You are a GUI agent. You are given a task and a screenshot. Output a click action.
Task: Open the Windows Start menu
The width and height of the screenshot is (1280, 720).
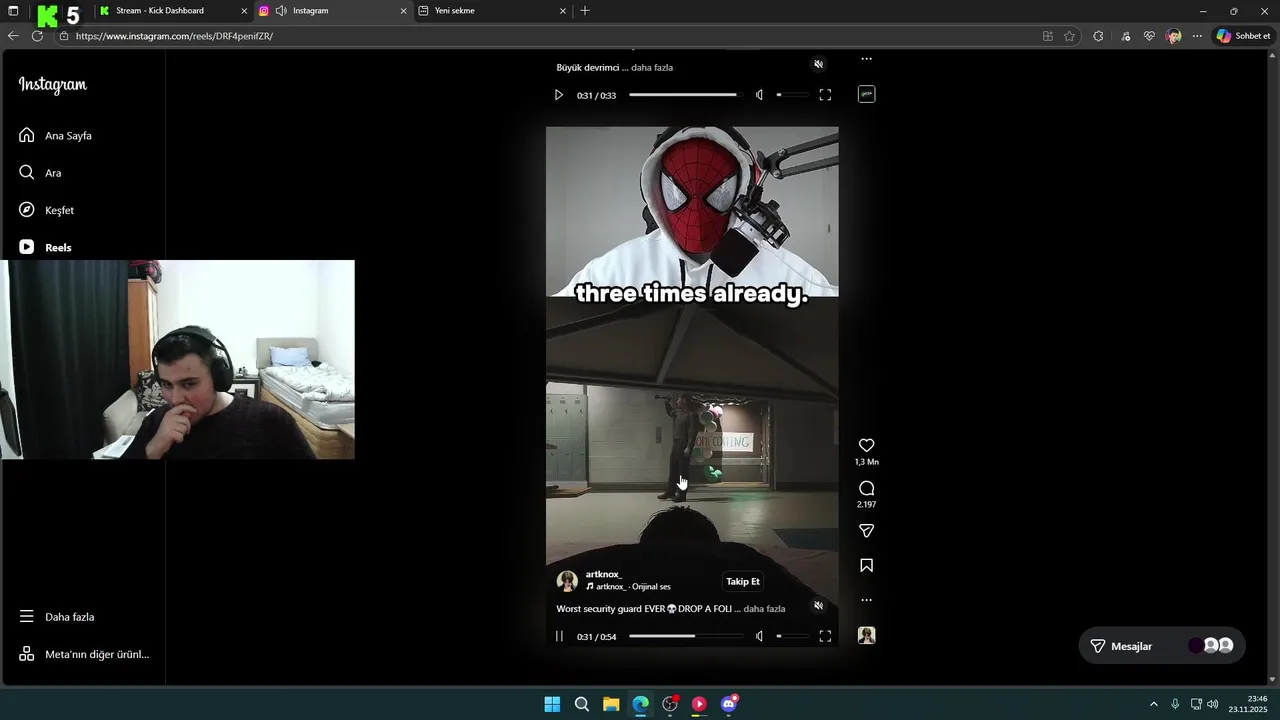coord(552,704)
